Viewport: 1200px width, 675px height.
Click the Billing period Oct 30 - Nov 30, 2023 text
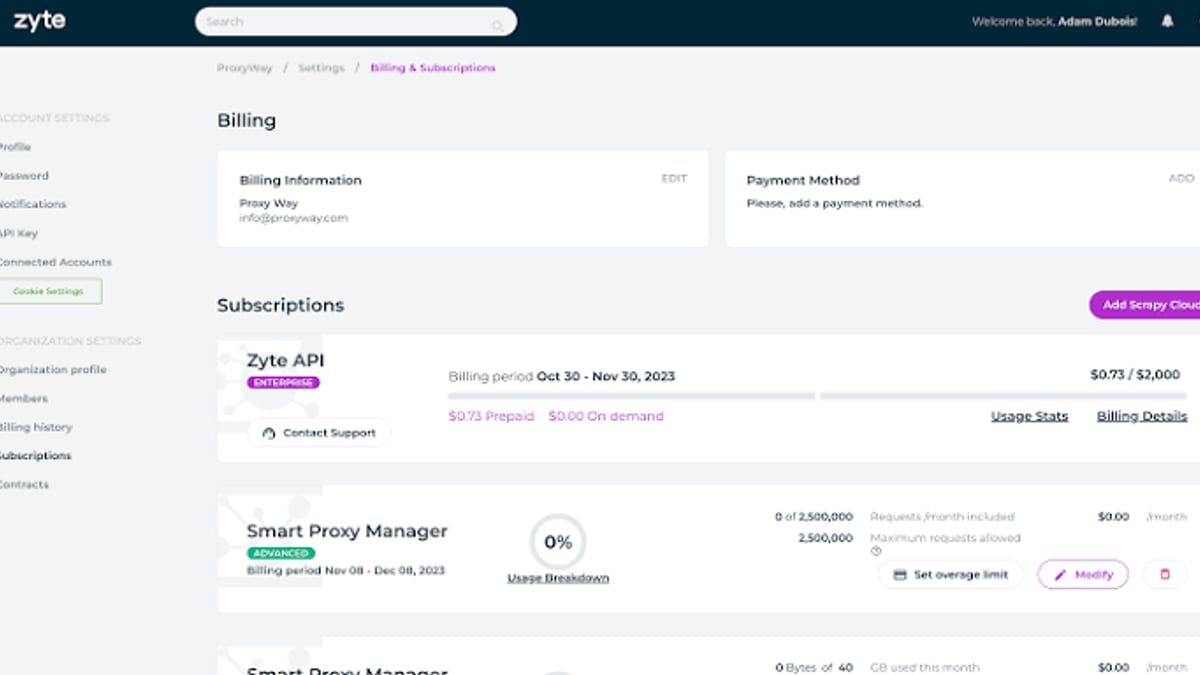(561, 377)
